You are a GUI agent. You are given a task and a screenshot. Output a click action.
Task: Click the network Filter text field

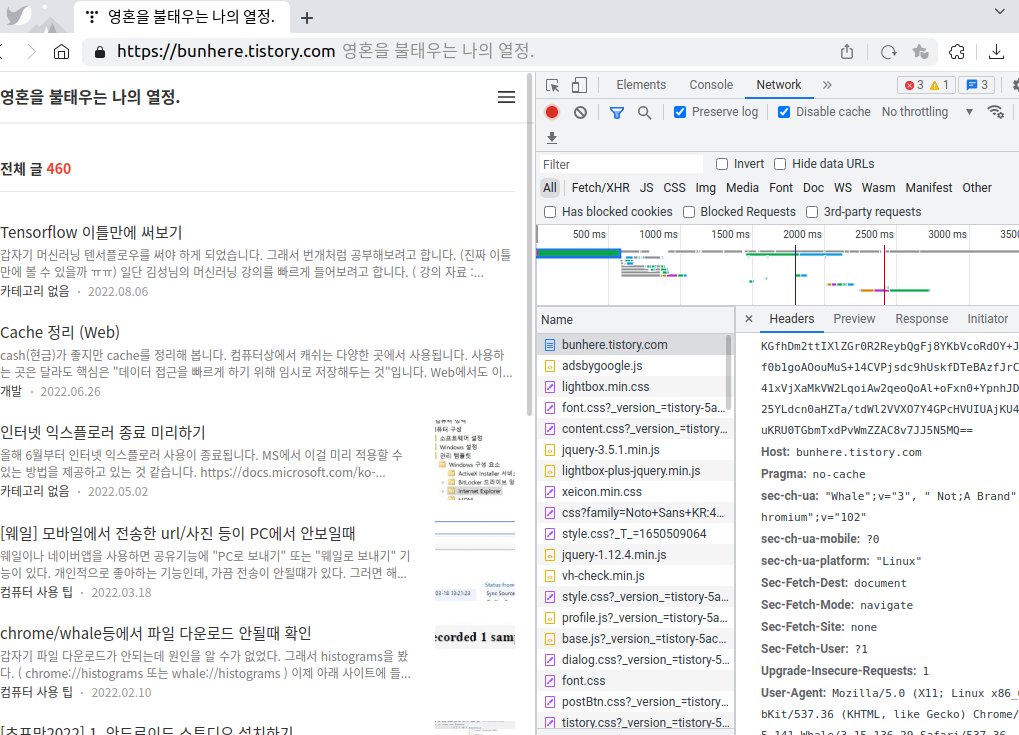tap(620, 164)
